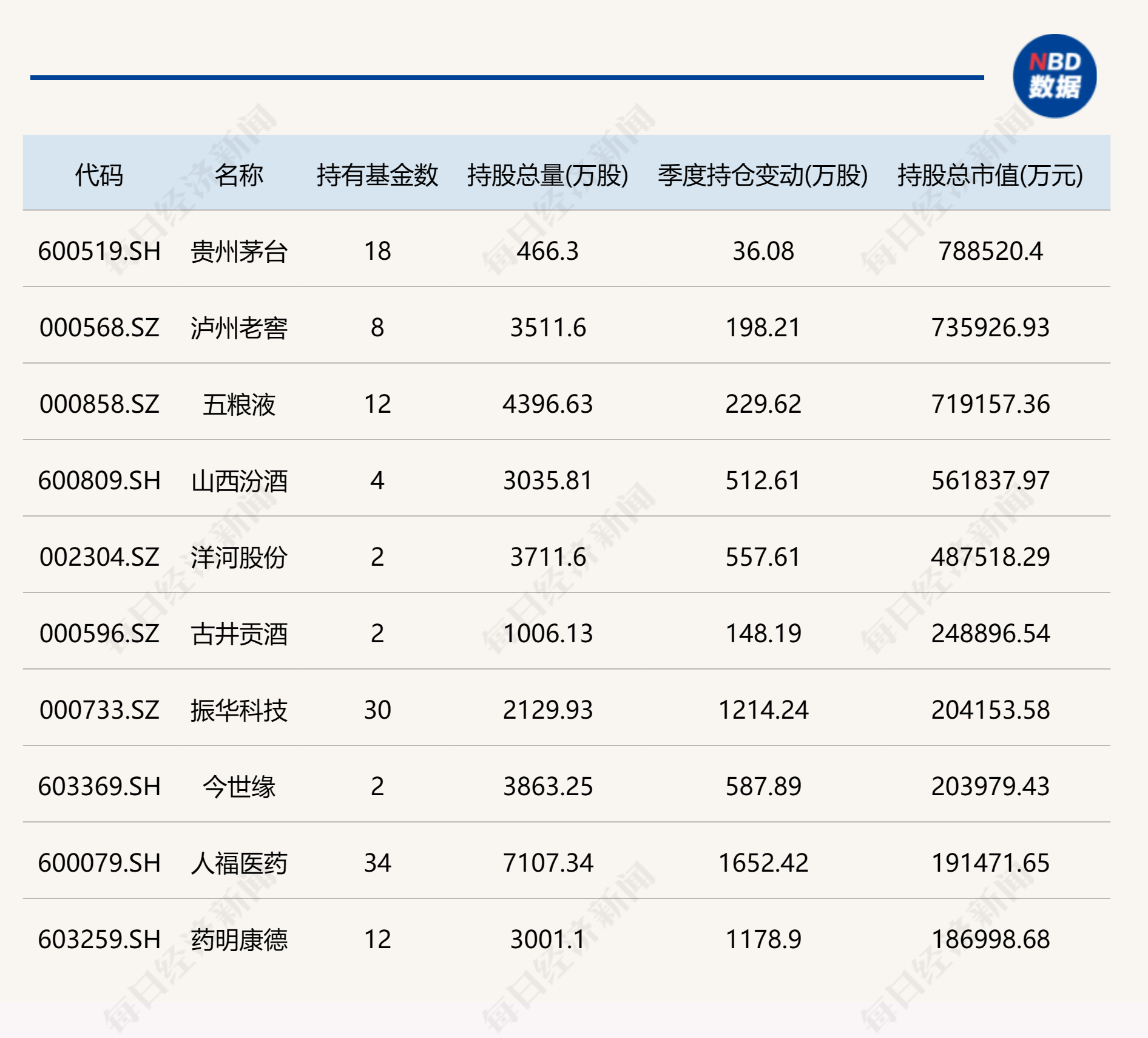The height and width of the screenshot is (1038, 1148).
Task: Select stock code 600519.SH
Action: [100, 251]
